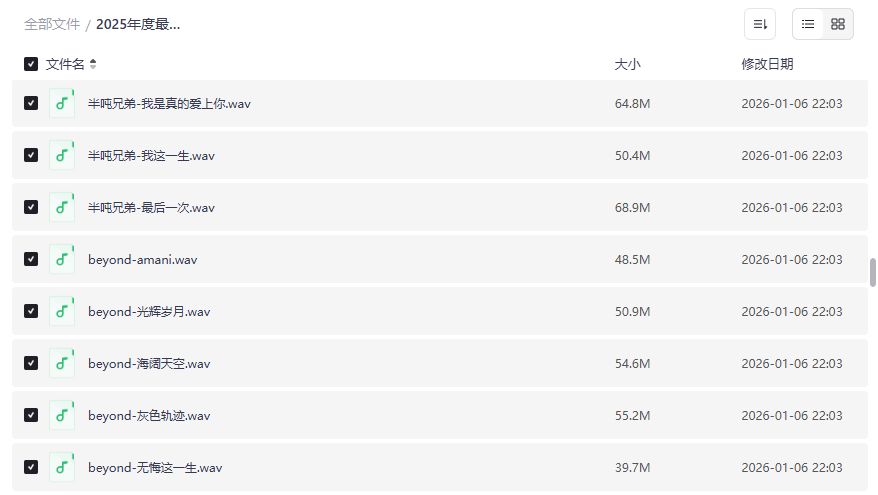Click audio file icon for beyond-海阔天空.wav
The image size is (878, 495).
point(62,363)
